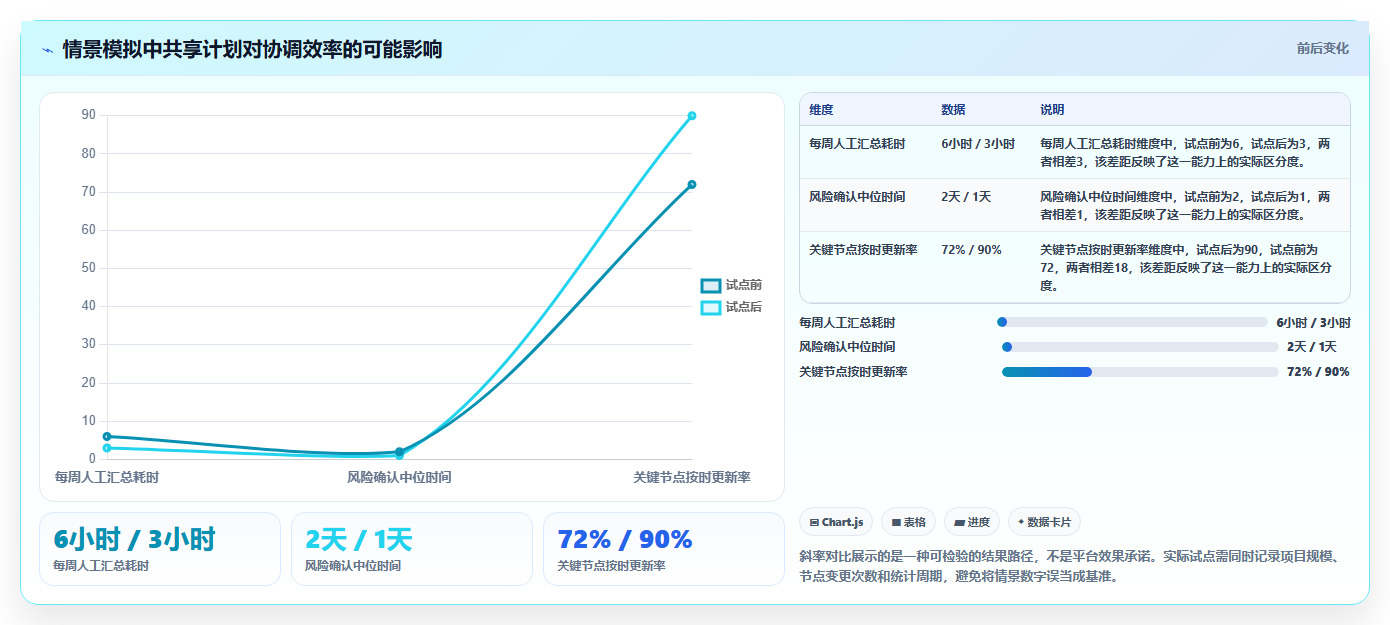
Task: Click y-axis value 90
Action: [x=89, y=115]
